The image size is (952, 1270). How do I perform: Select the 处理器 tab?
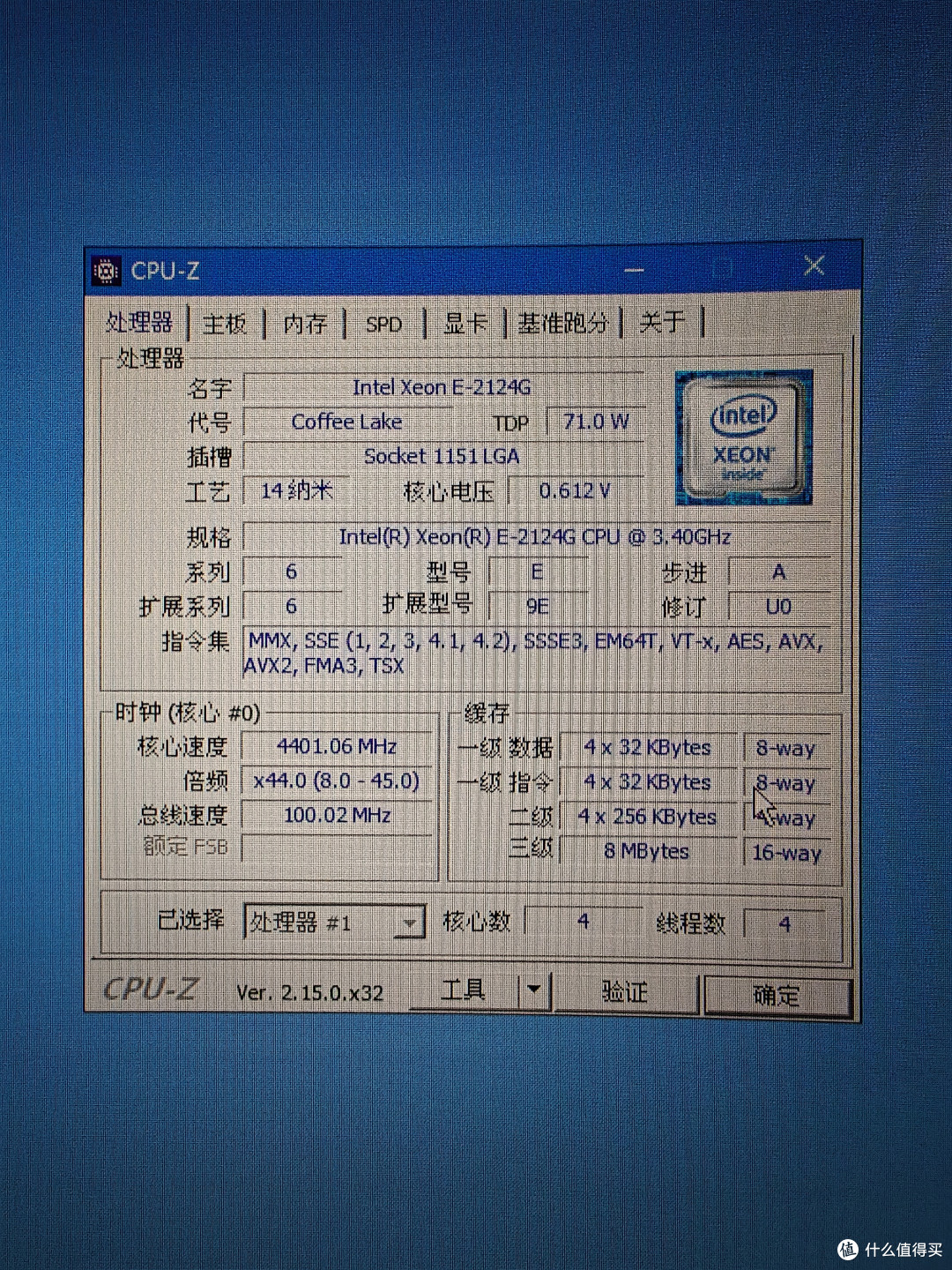click(x=139, y=322)
